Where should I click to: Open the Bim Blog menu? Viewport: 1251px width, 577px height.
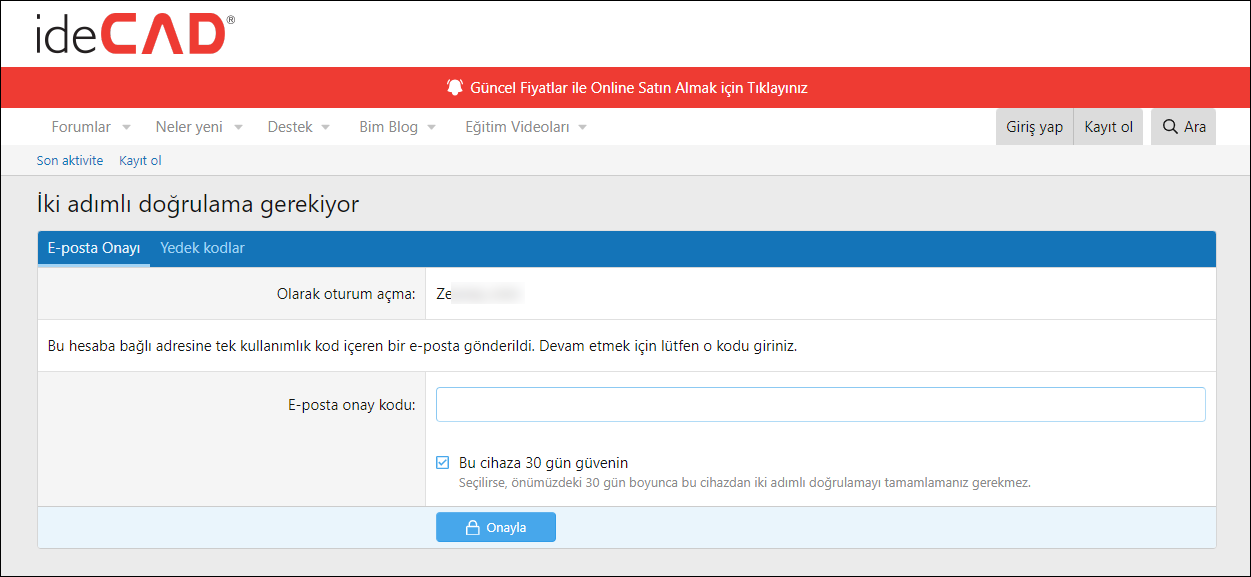coord(389,127)
